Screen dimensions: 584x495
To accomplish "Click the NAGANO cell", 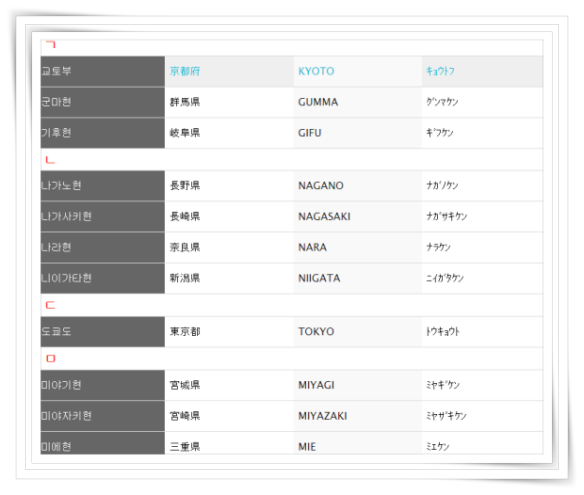I will pos(358,185).
